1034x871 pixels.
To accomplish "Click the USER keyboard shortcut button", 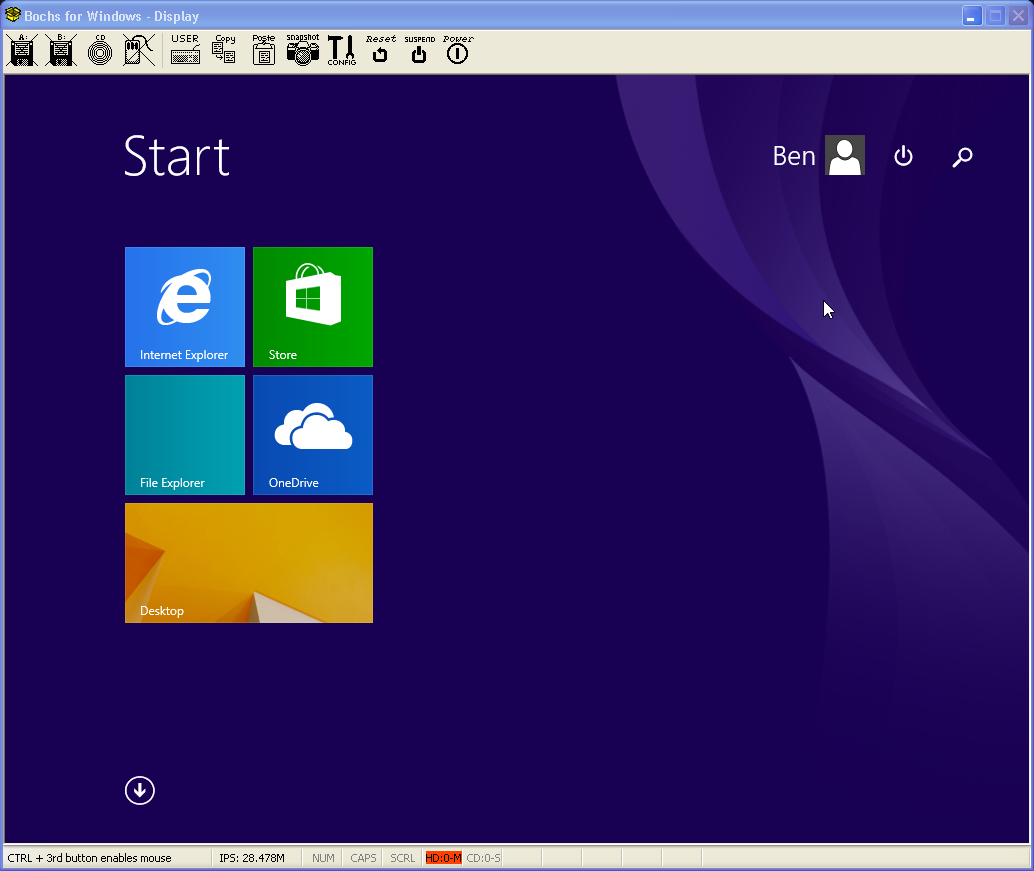I will 185,50.
